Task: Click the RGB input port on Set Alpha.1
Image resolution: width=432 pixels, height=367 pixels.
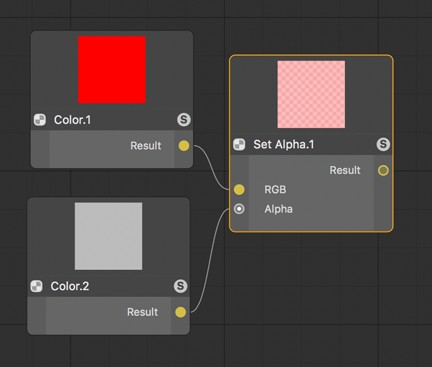Action: point(239,190)
